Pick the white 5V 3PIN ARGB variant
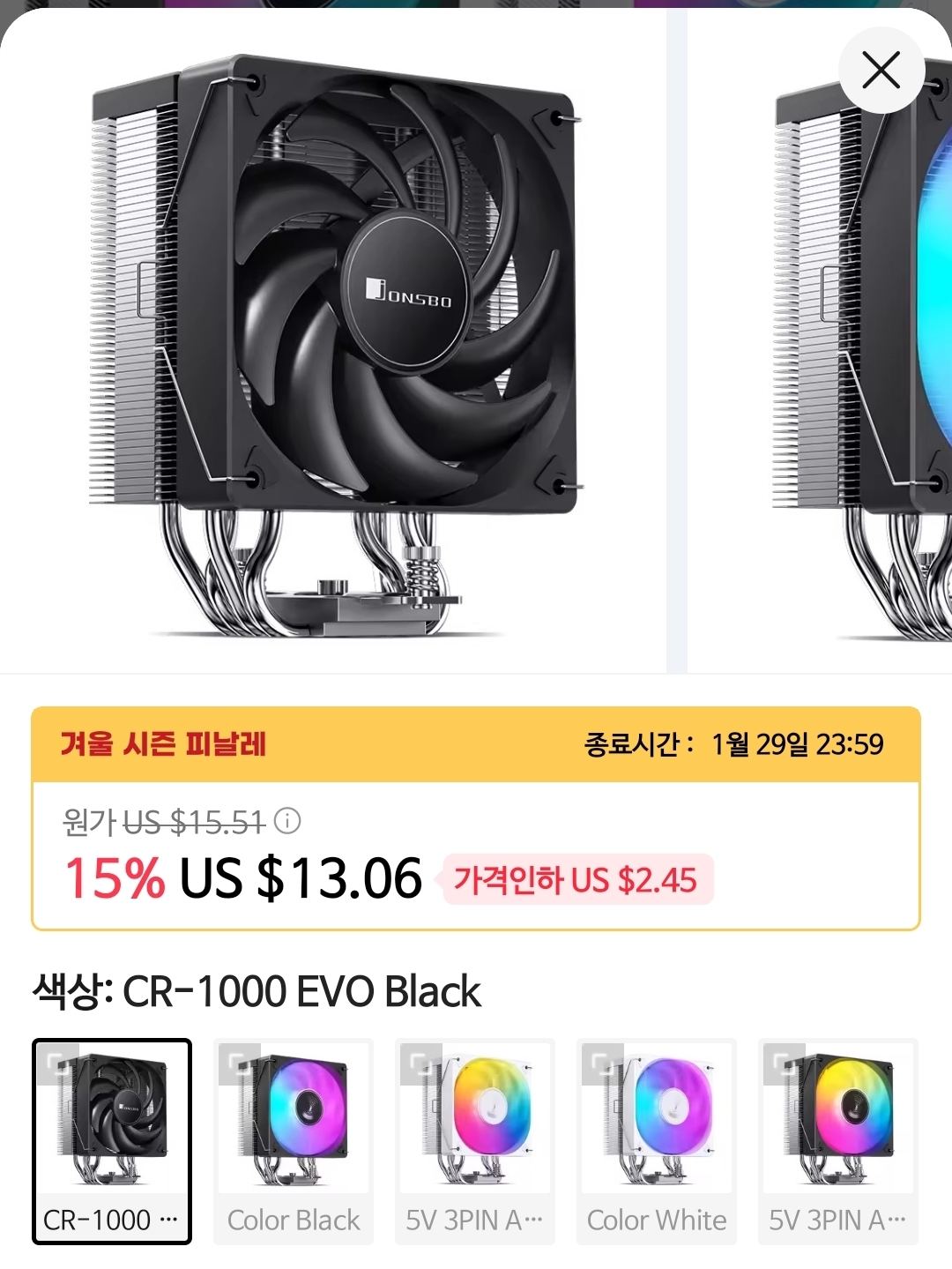 (475, 1141)
